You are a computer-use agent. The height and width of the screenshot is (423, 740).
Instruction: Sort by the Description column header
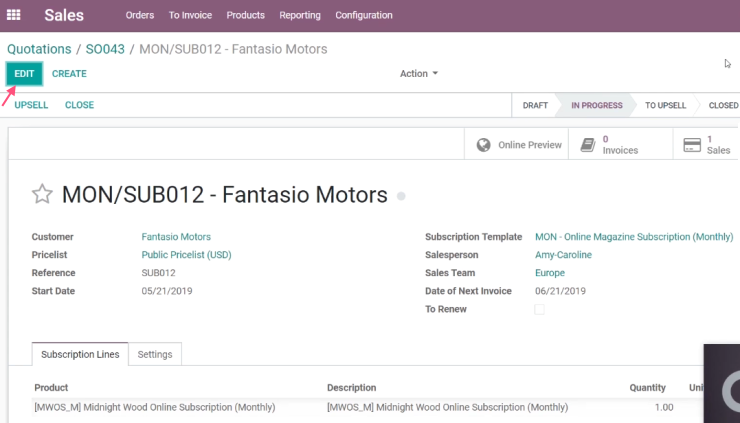click(352, 388)
